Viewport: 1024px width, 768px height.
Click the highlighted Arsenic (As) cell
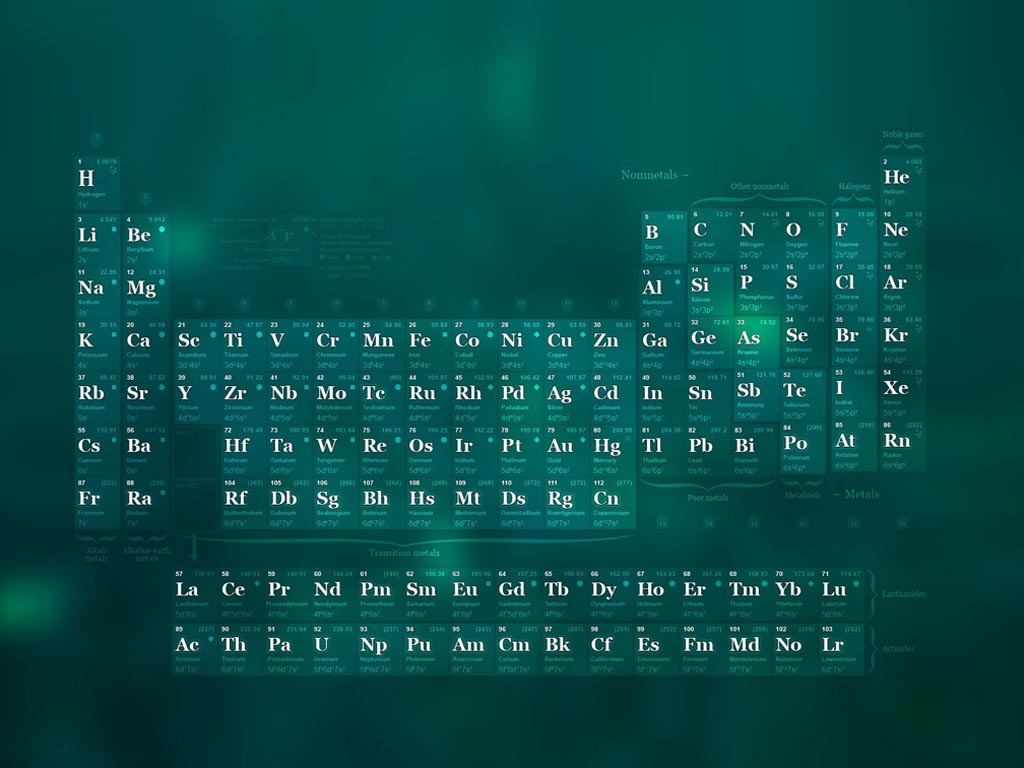[758, 342]
